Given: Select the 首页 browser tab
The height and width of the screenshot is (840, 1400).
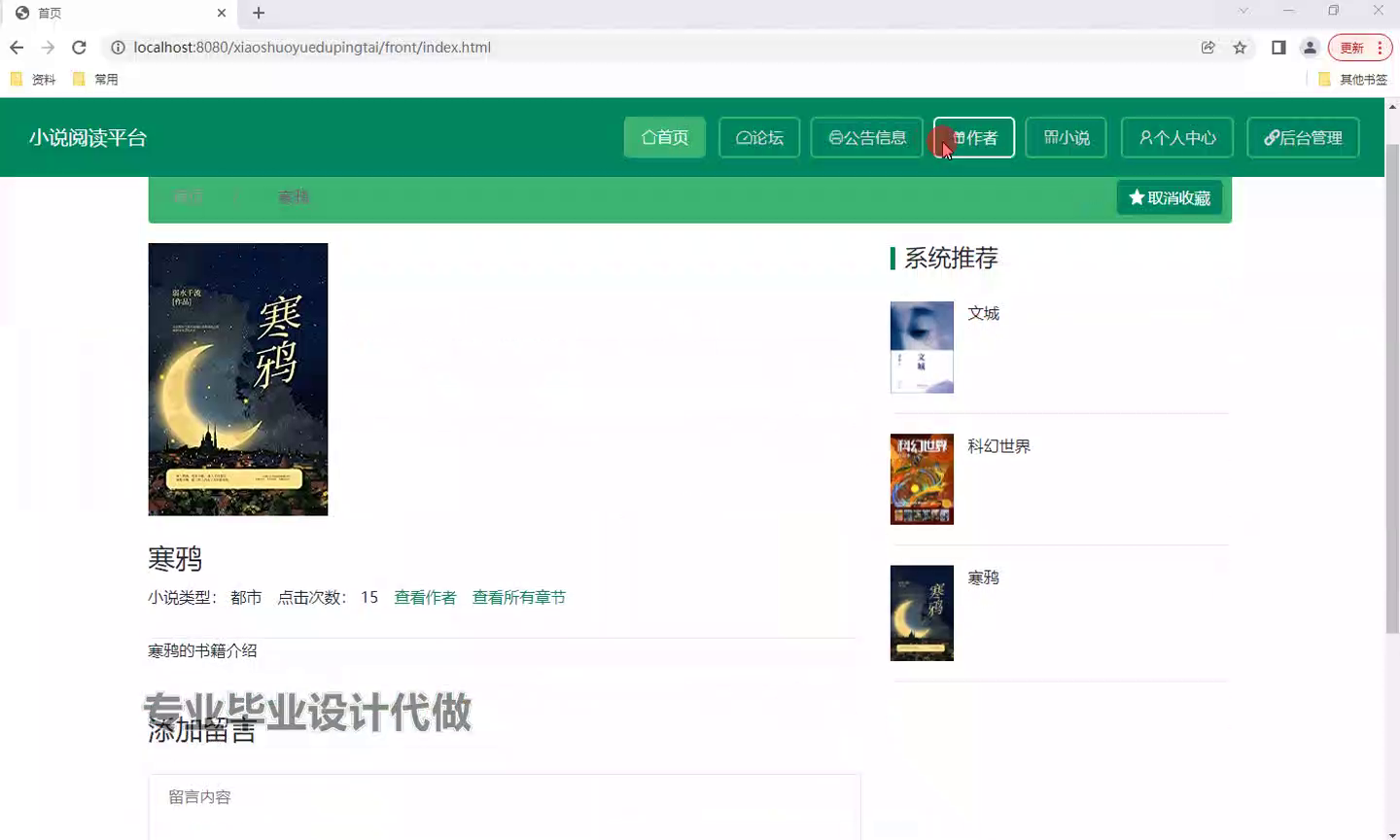Looking at the screenshot, I should (117, 13).
